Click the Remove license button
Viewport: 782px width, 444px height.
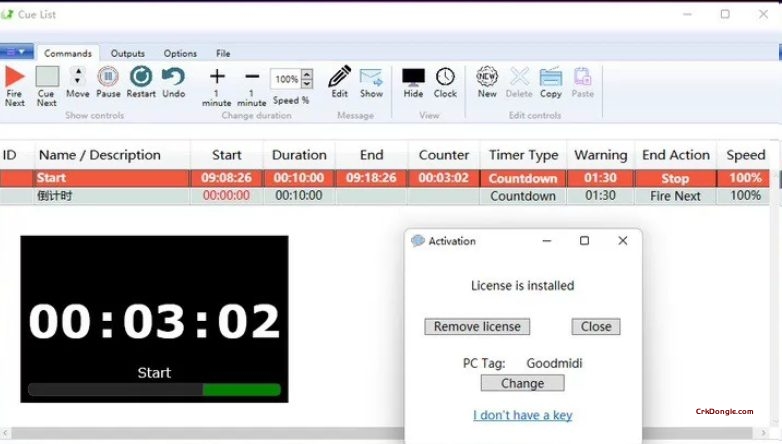477,327
